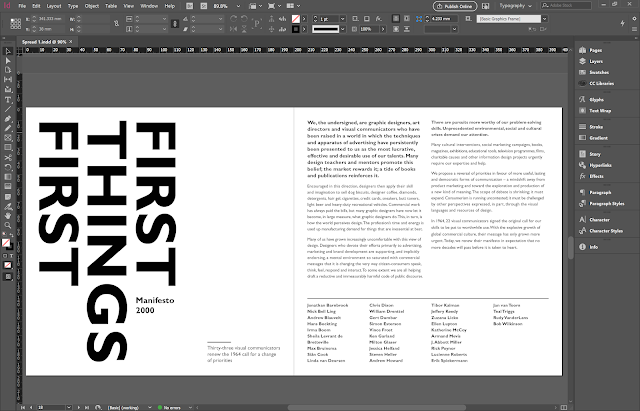
Task: Open the stroke weight 1 pt dropdown
Action: 342,19
